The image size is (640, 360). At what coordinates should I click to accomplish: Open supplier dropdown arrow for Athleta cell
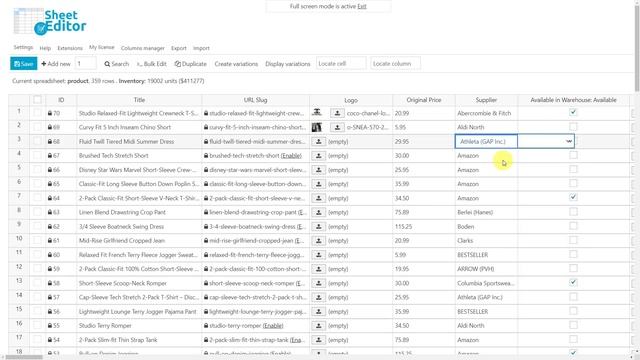tap(569, 141)
